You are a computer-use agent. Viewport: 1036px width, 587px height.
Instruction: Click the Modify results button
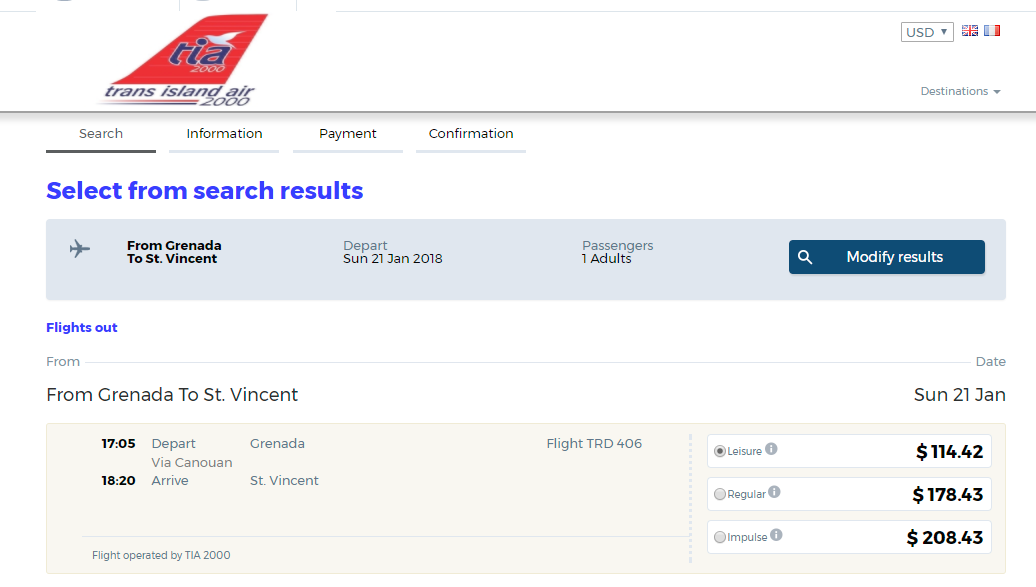pyautogui.click(x=887, y=257)
